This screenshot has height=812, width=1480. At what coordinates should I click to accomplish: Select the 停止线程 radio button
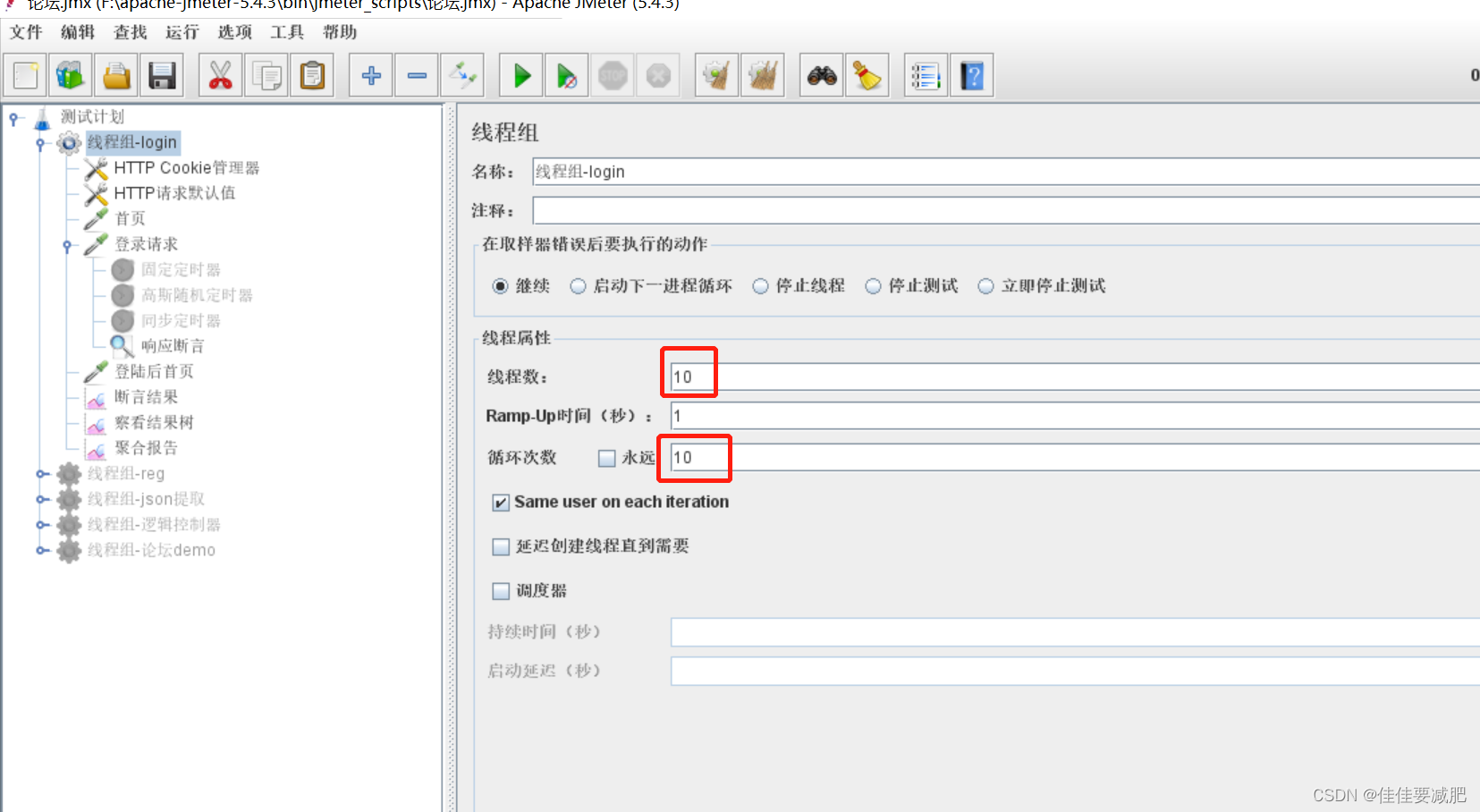(760, 286)
